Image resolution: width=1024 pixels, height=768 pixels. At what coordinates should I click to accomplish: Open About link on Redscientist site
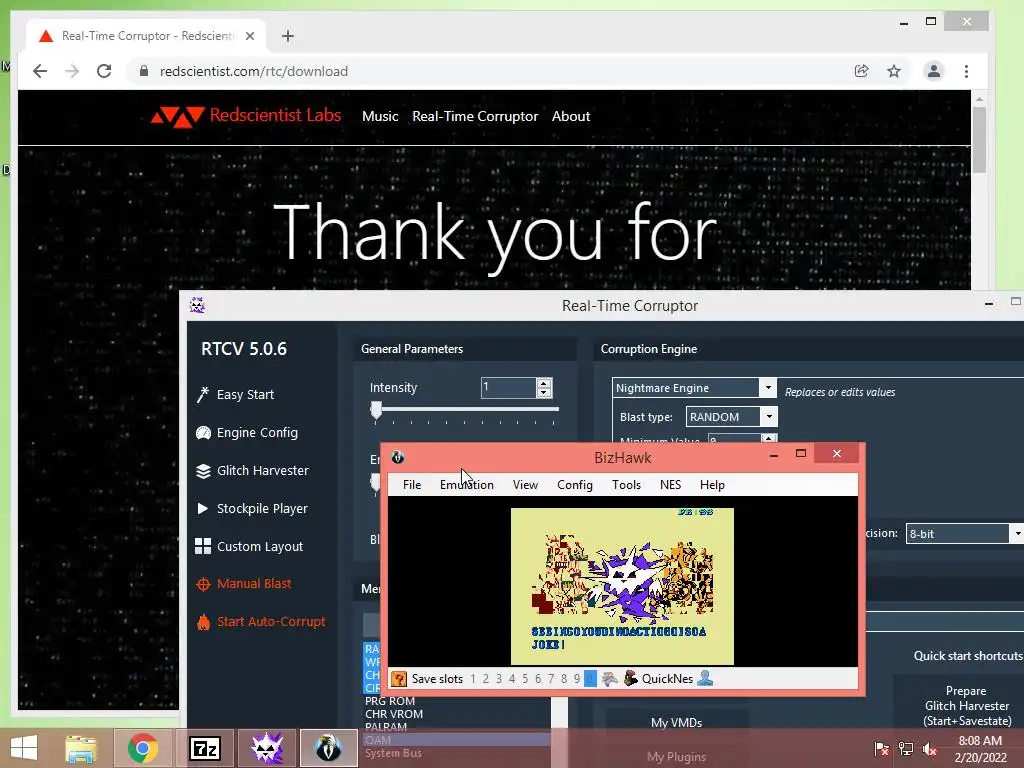pyautogui.click(x=571, y=116)
